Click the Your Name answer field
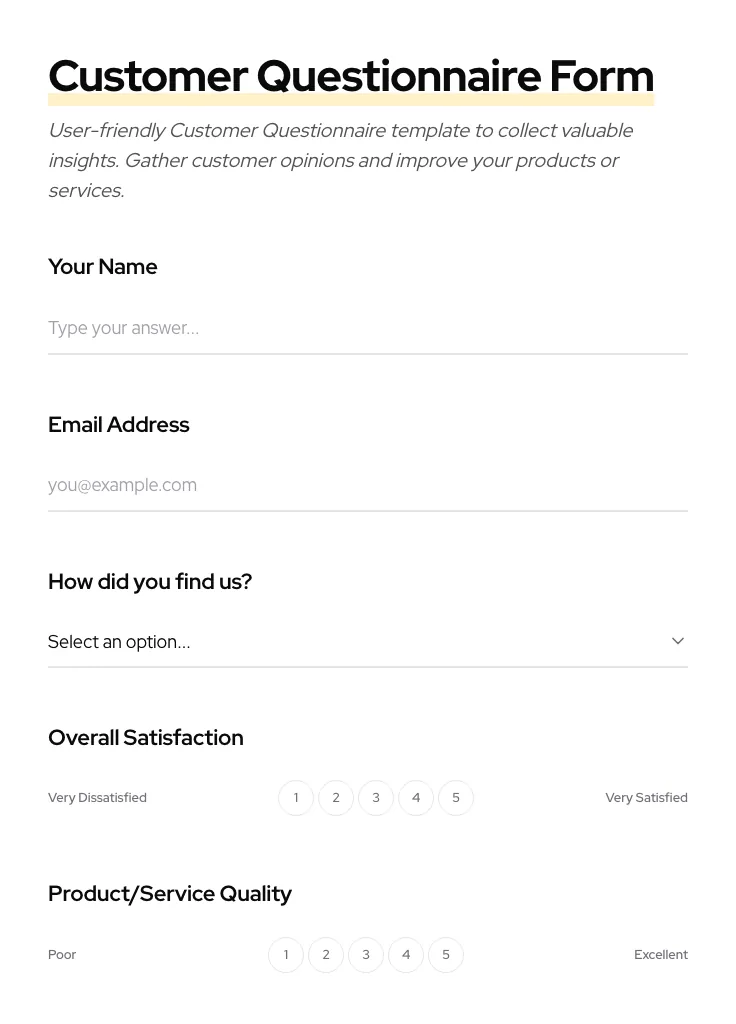This screenshot has height=1024, width=736. (x=368, y=328)
